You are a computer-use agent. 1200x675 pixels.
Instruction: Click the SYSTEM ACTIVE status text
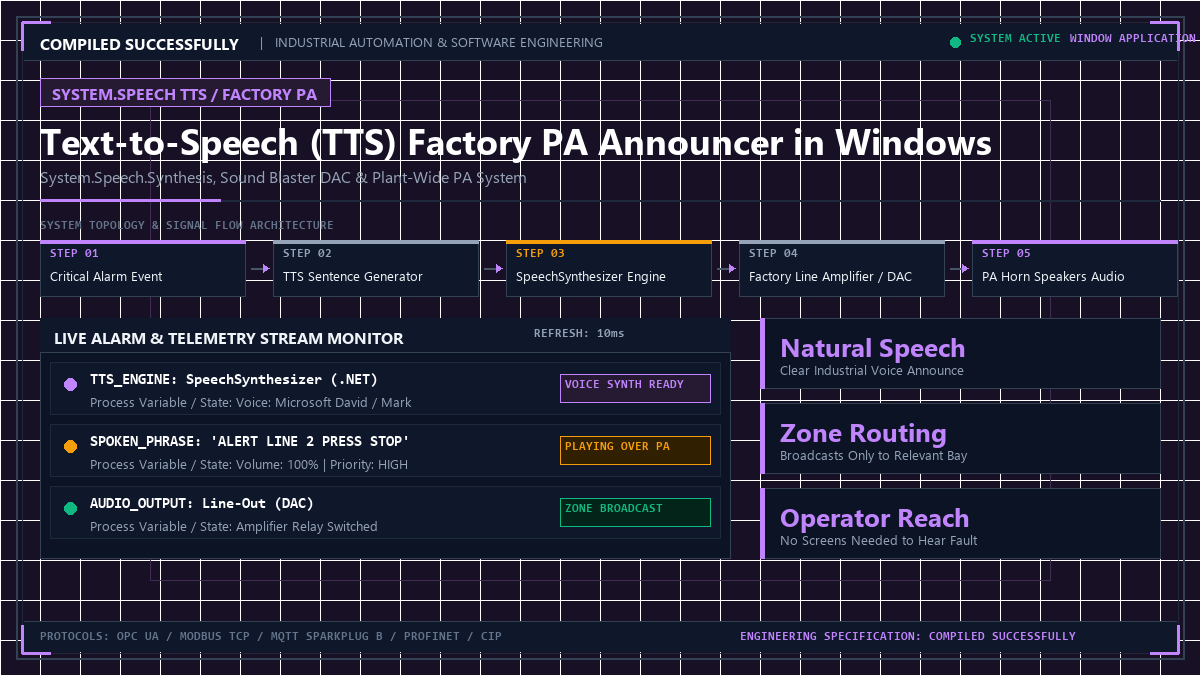point(1015,38)
